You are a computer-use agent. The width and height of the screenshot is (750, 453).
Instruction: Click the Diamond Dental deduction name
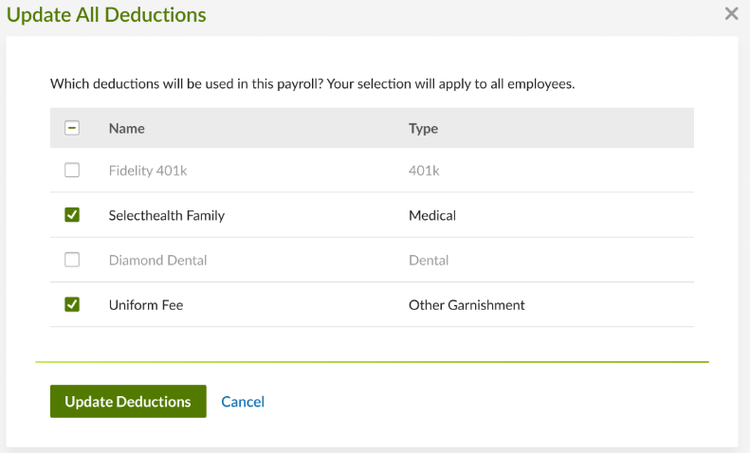click(158, 260)
